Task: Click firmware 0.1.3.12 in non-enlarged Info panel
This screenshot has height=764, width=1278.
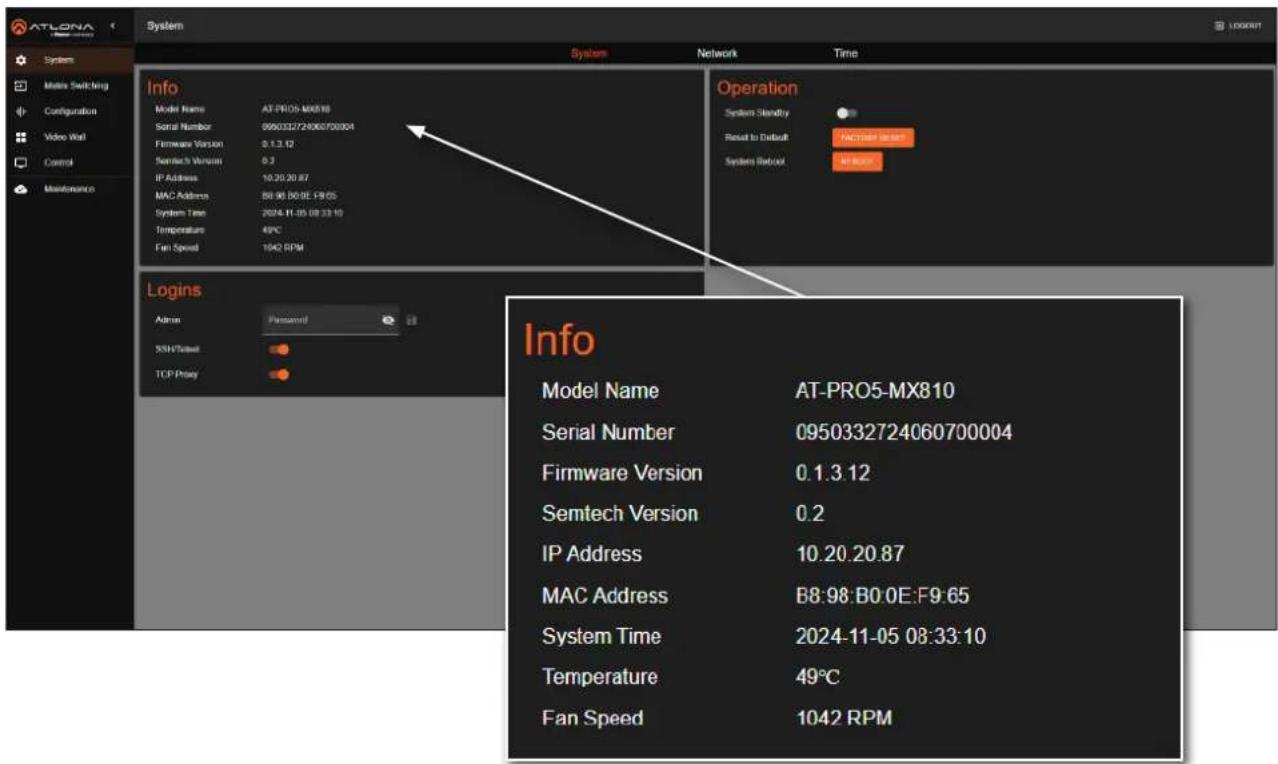Action: (277, 143)
